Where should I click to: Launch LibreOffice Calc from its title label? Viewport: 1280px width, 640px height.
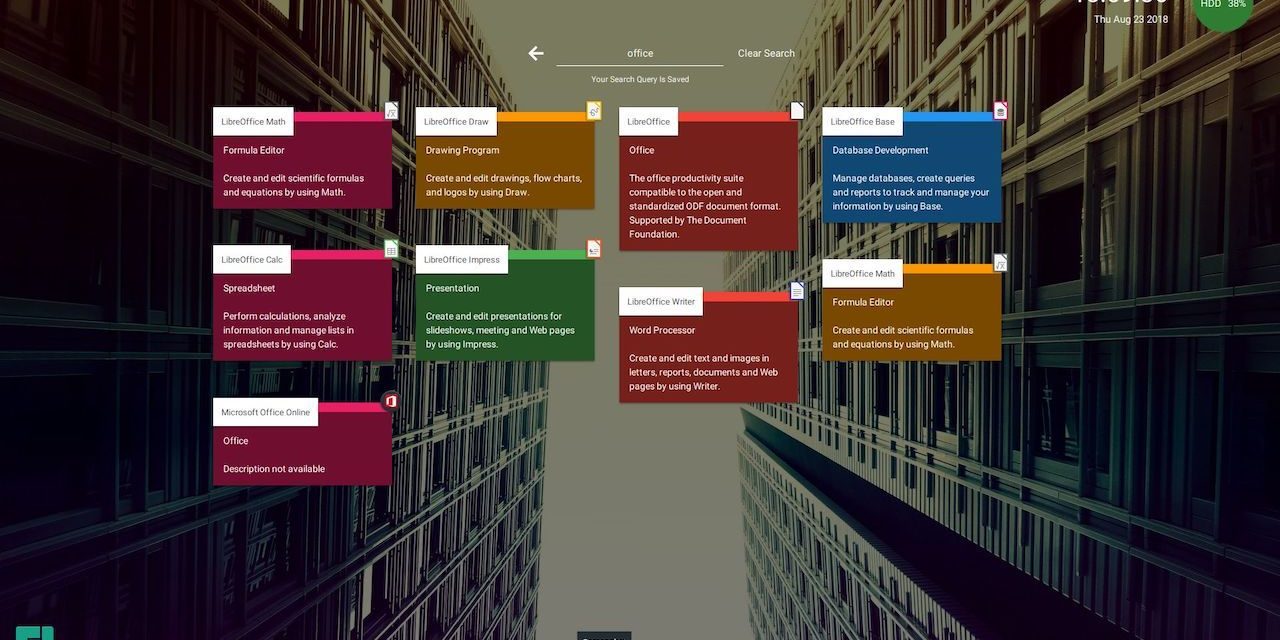(x=252, y=259)
